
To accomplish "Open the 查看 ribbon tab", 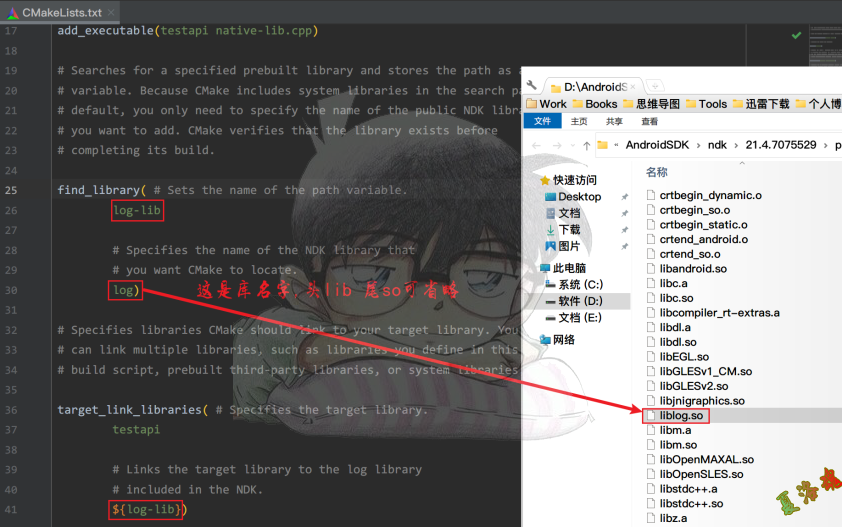I will pyautogui.click(x=650, y=121).
